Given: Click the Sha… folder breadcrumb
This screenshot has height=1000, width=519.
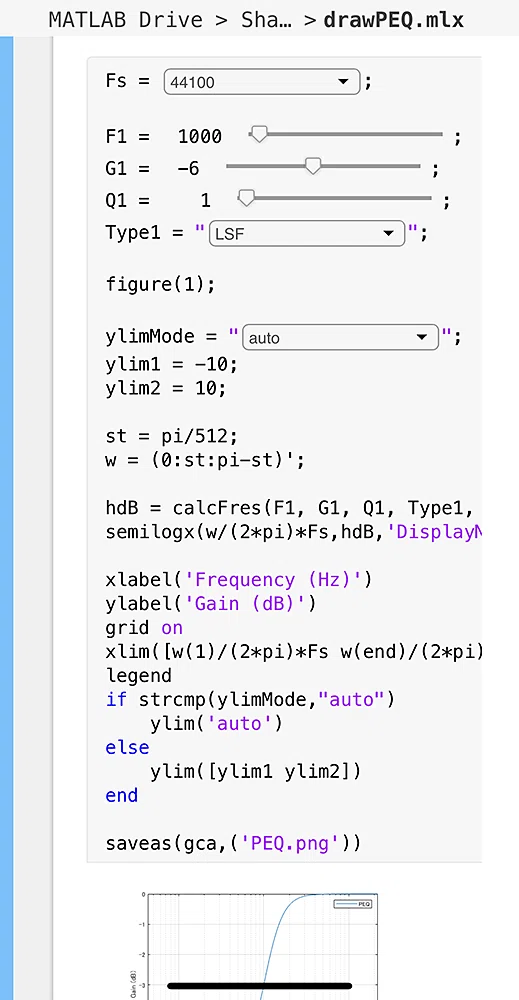Looking at the screenshot, I should (x=267, y=20).
